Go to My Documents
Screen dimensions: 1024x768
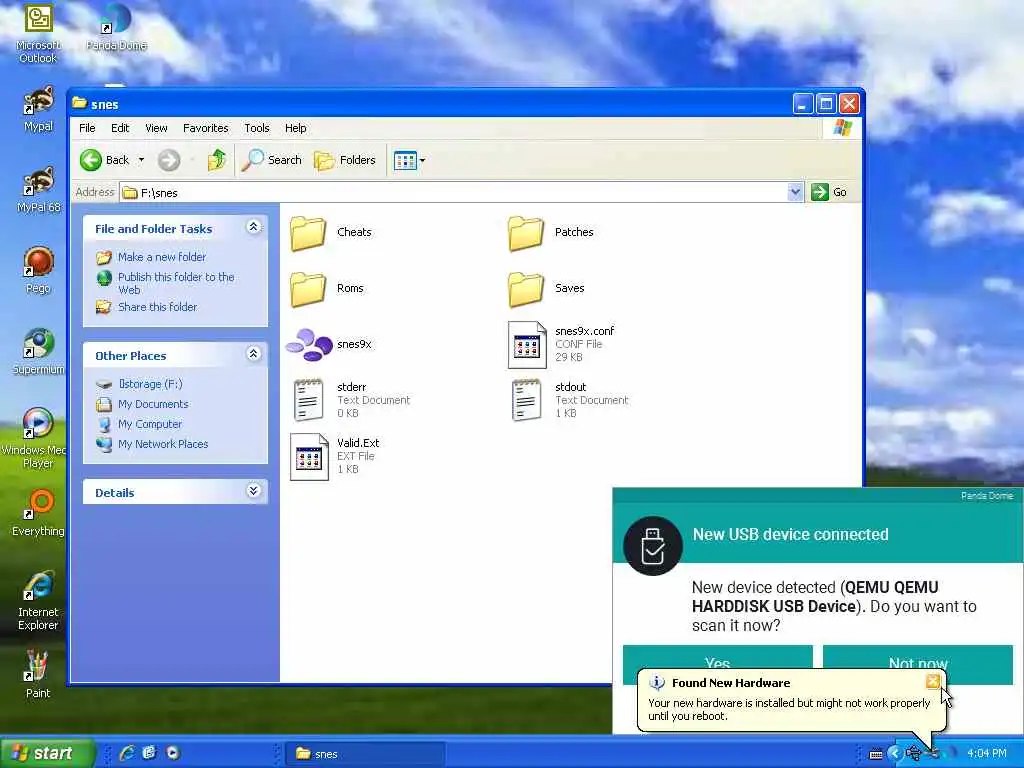click(x=153, y=404)
